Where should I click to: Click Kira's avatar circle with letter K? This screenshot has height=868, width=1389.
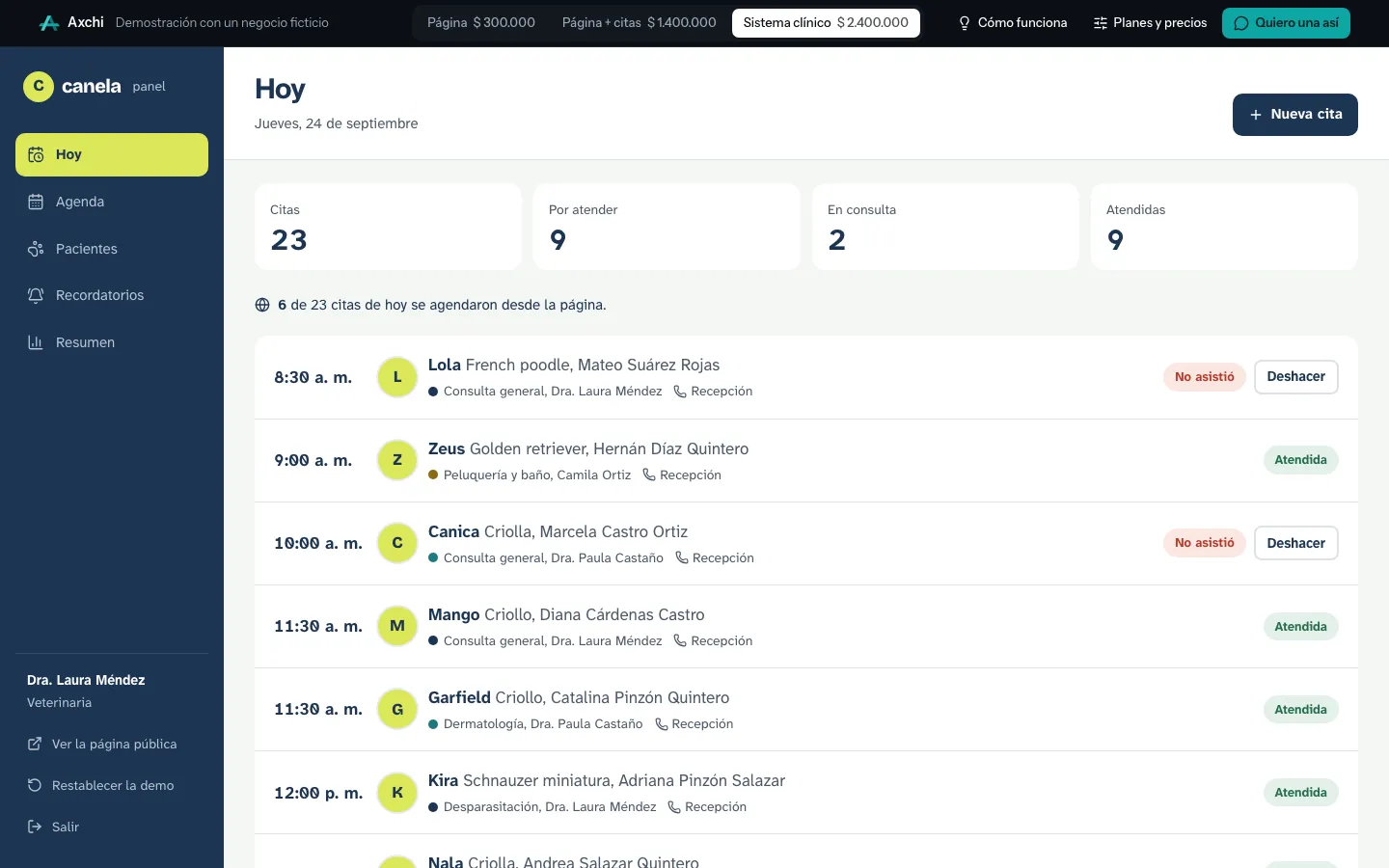pyautogui.click(x=397, y=792)
